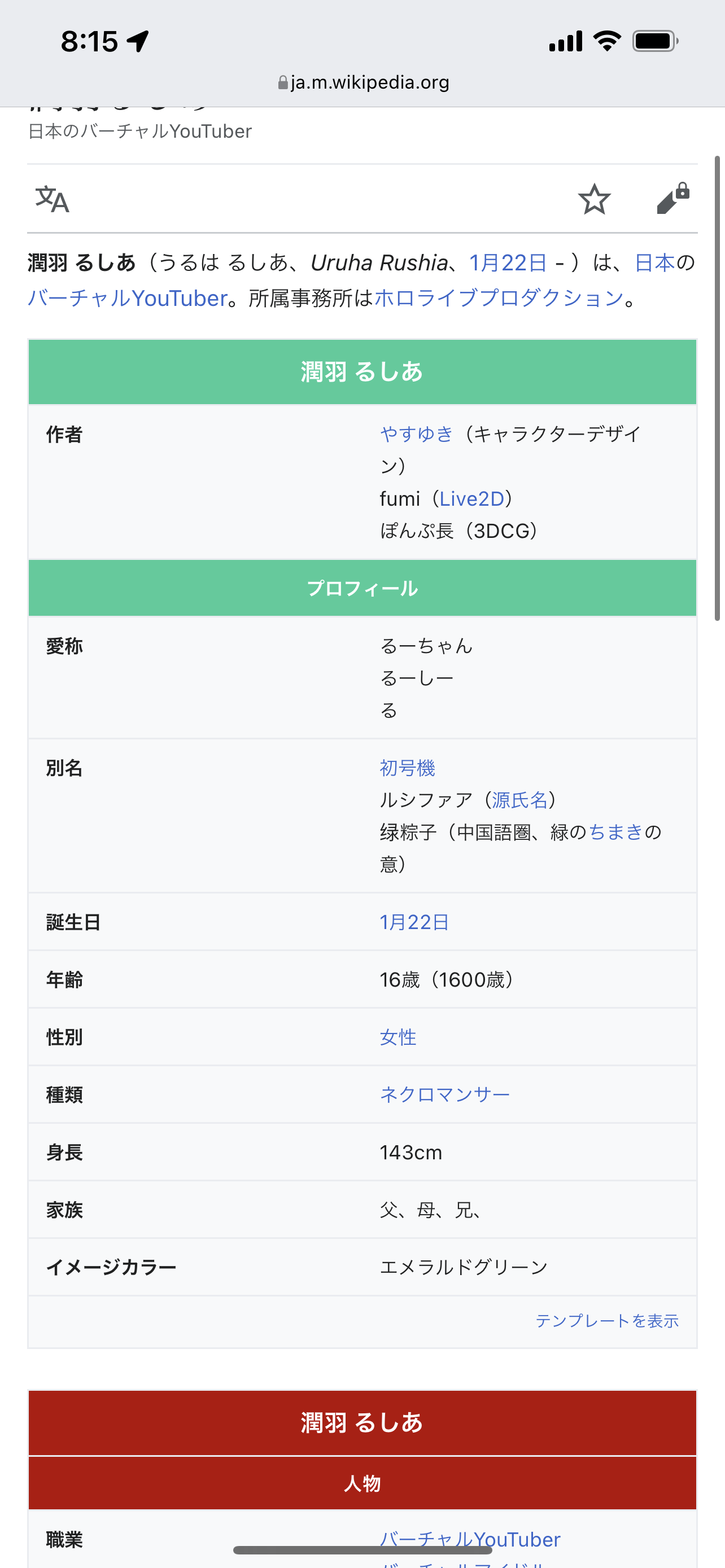Open the 女性 gender link
The height and width of the screenshot is (1568, 725).
pos(398,1037)
